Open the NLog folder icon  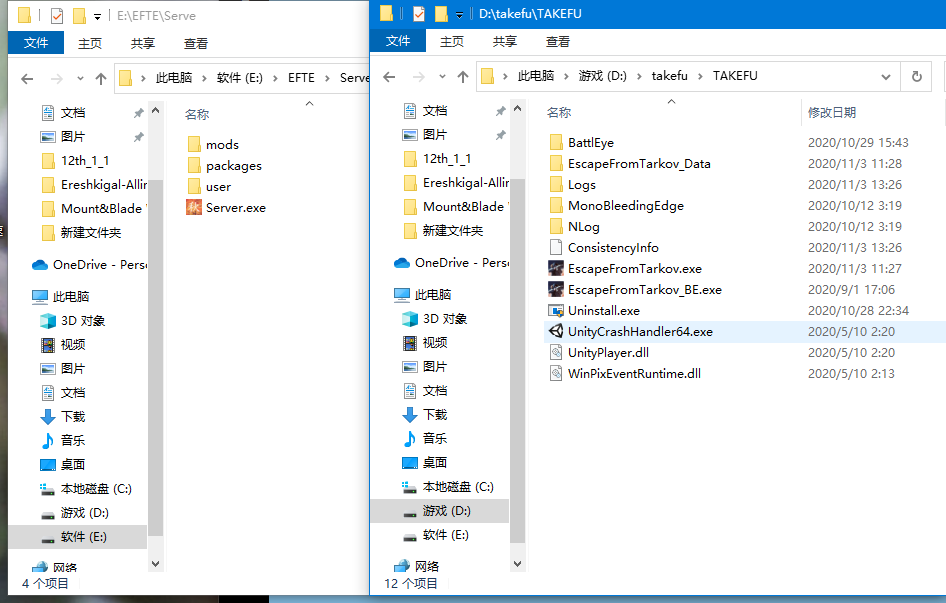pyautogui.click(x=556, y=227)
